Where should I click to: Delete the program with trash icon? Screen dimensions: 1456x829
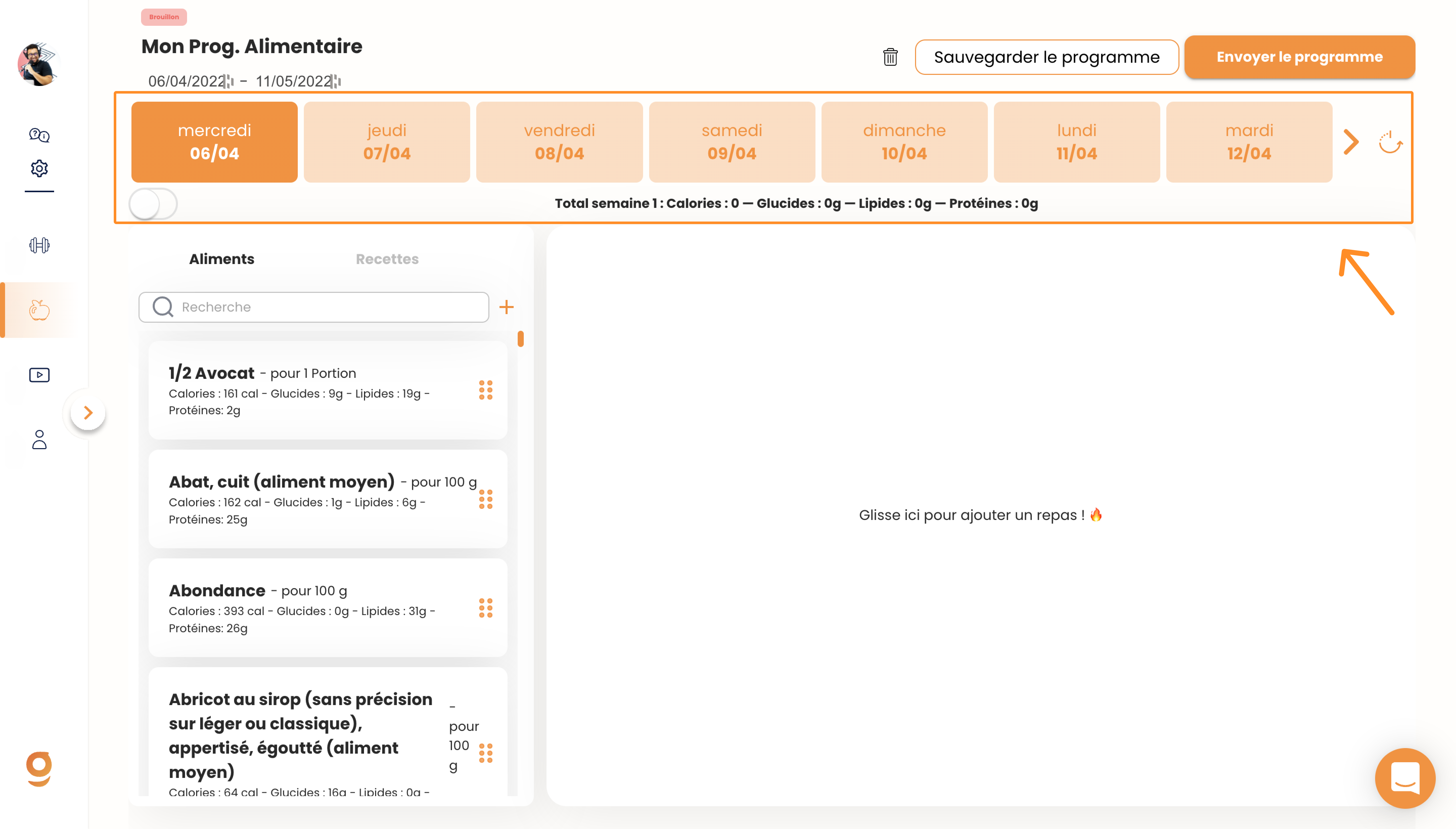click(891, 57)
